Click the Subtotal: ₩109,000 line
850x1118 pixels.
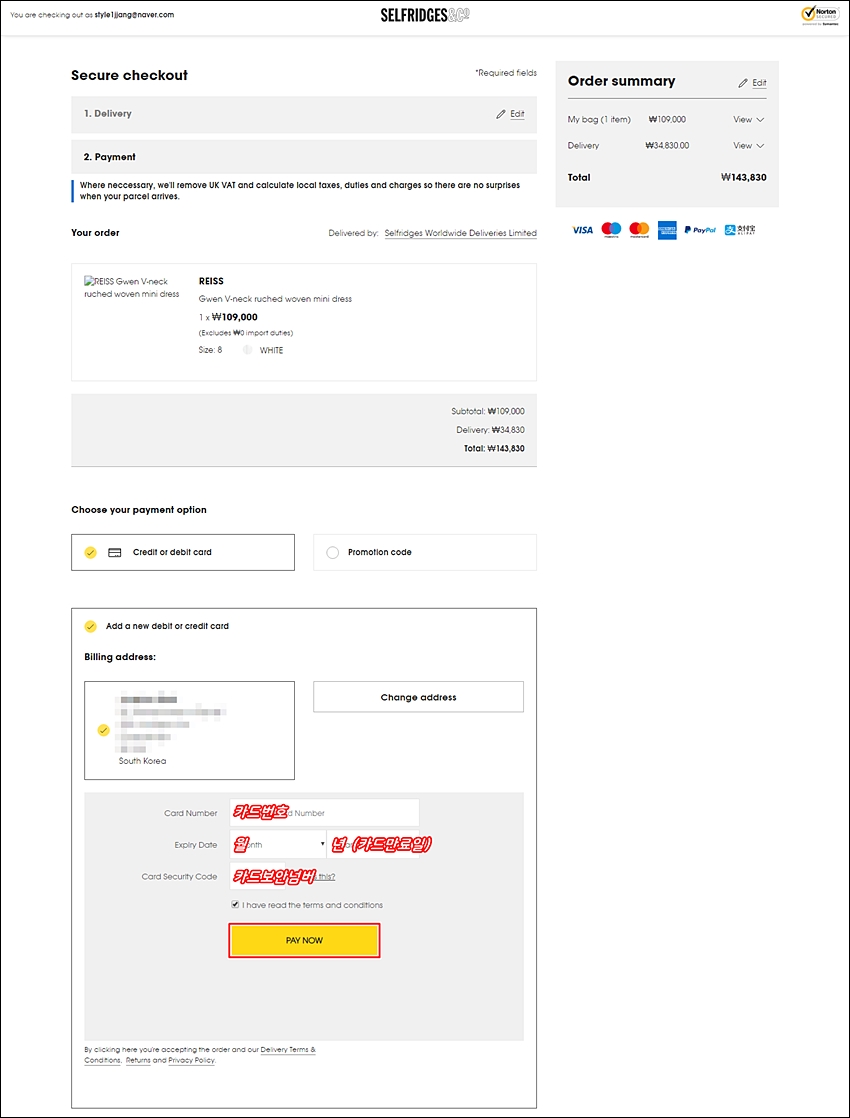[x=488, y=411]
